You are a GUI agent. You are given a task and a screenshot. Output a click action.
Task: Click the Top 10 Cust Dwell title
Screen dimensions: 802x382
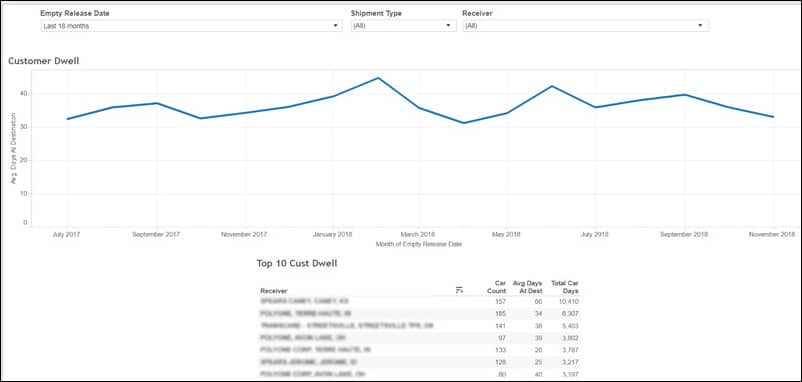297,263
